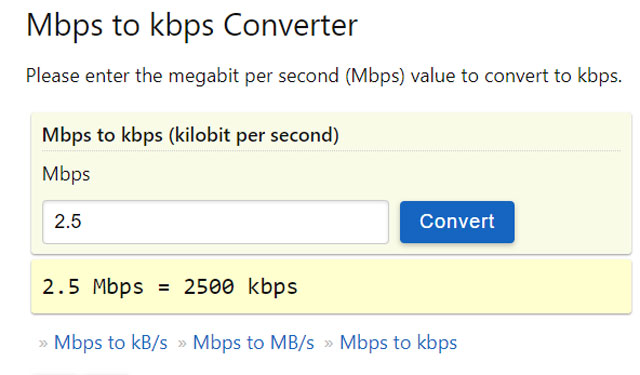This screenshot has width=640, height=375.
Task: Click the Mbps to kbps Converter heading
Action: coord(192,26)
